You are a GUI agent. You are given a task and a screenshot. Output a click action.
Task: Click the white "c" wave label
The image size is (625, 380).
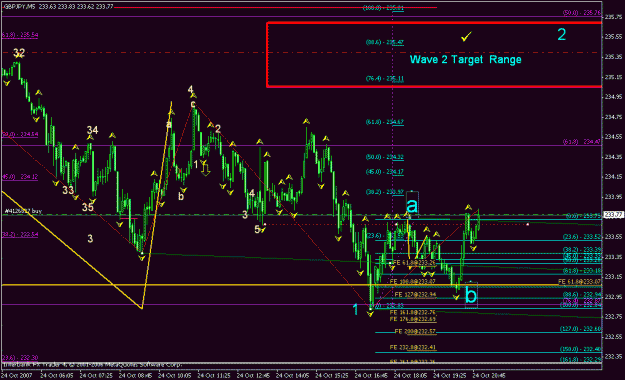tap(193, 104)
